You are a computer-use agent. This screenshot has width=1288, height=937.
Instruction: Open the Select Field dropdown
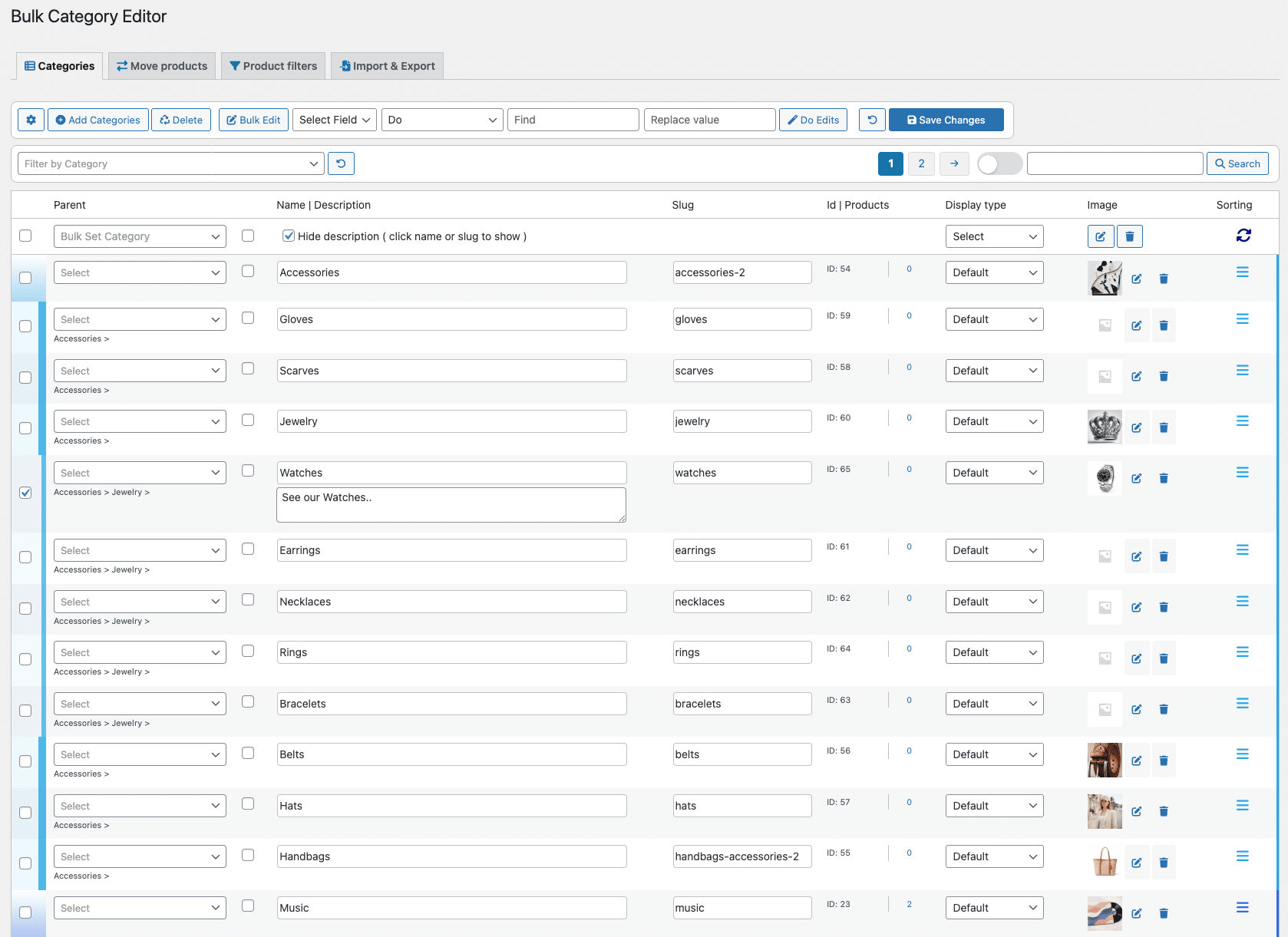click(x=334, y=120)
